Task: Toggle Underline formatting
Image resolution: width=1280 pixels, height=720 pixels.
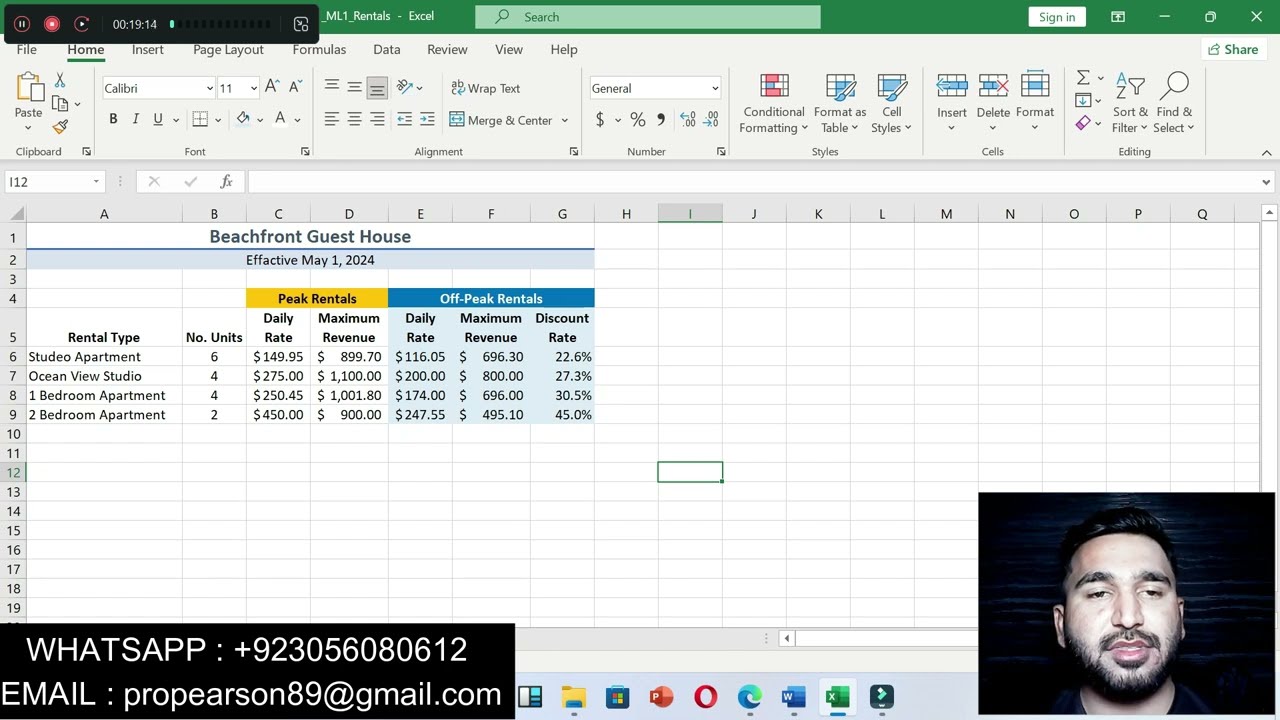Action: 157,119
